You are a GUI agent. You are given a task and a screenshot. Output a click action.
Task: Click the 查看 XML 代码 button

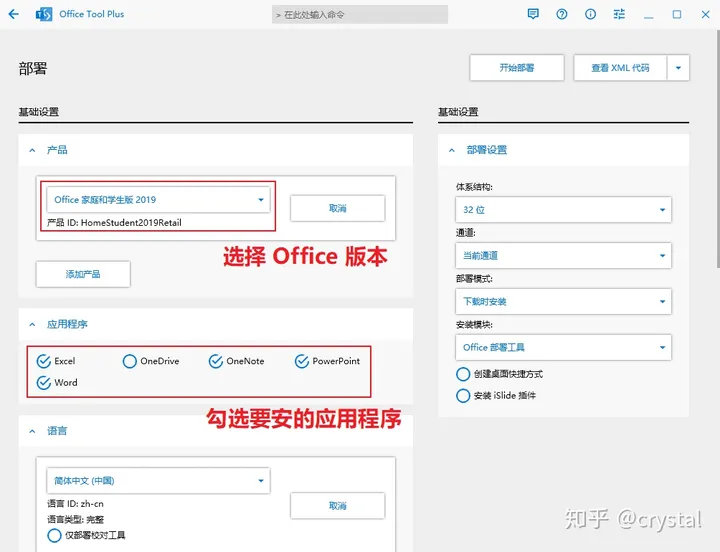(x=620, y=68)
